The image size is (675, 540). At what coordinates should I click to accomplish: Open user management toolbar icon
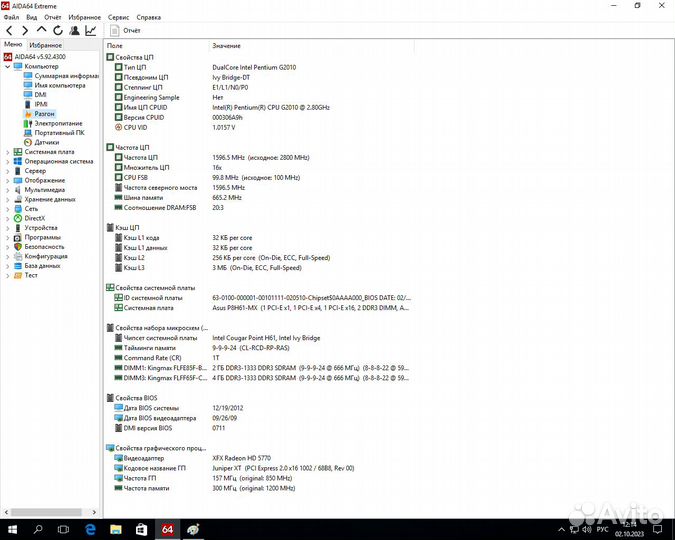tap(74, 30)
